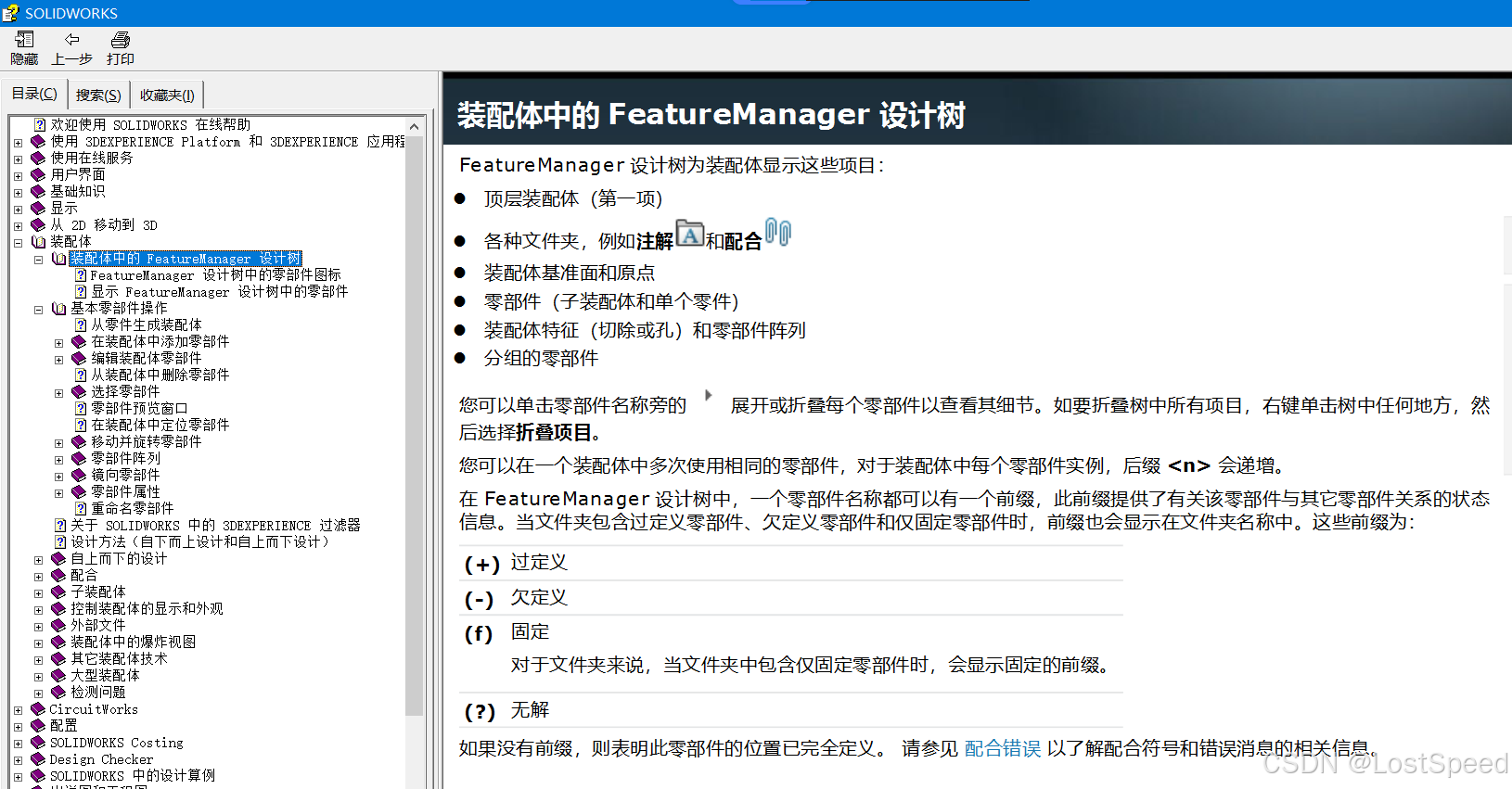Click the small expand triangle icon in the article
Screen dimensions: 1512x789
click(709, 395)
